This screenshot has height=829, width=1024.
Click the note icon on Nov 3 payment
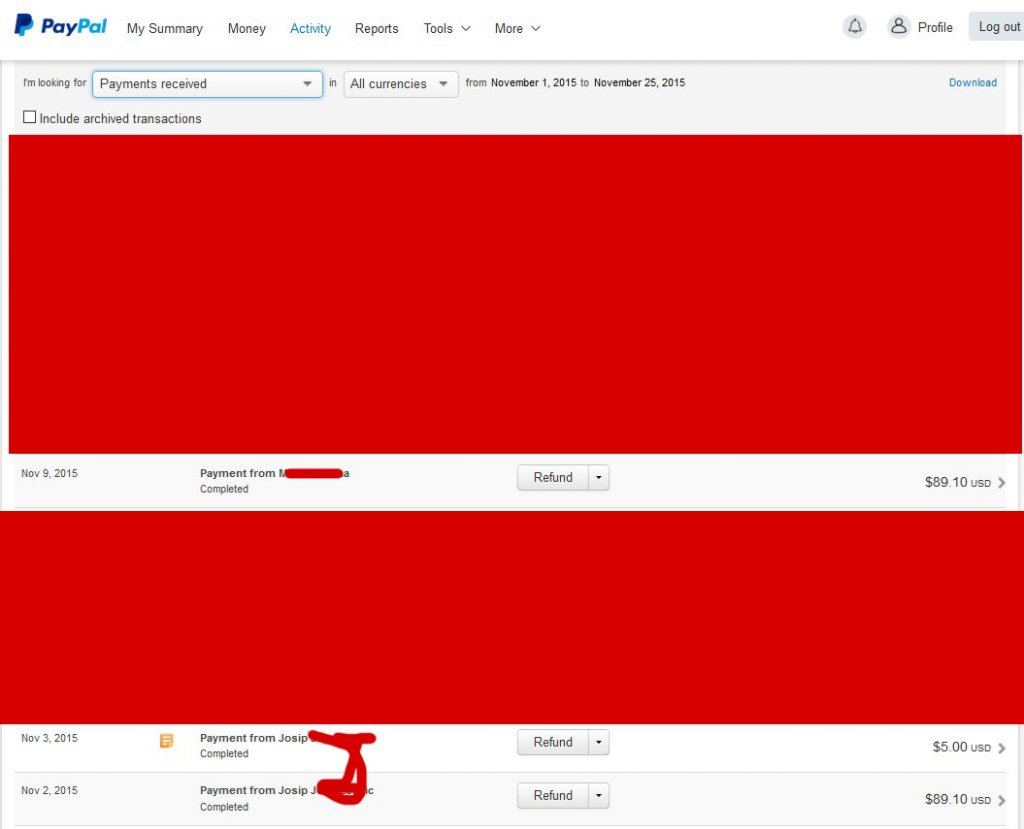[x=167, y=741]
